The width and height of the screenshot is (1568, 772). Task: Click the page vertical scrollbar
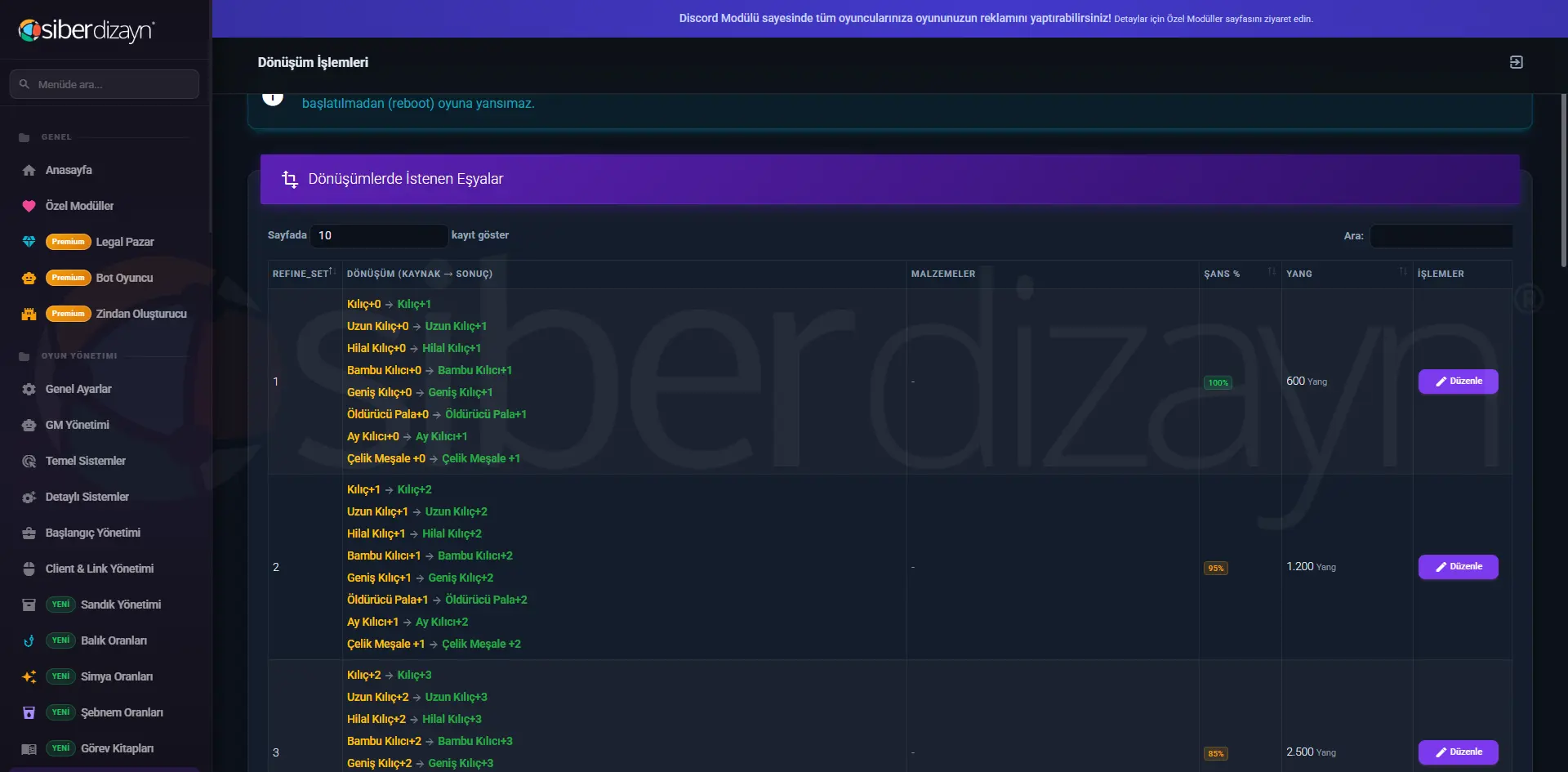[1563, 180]
